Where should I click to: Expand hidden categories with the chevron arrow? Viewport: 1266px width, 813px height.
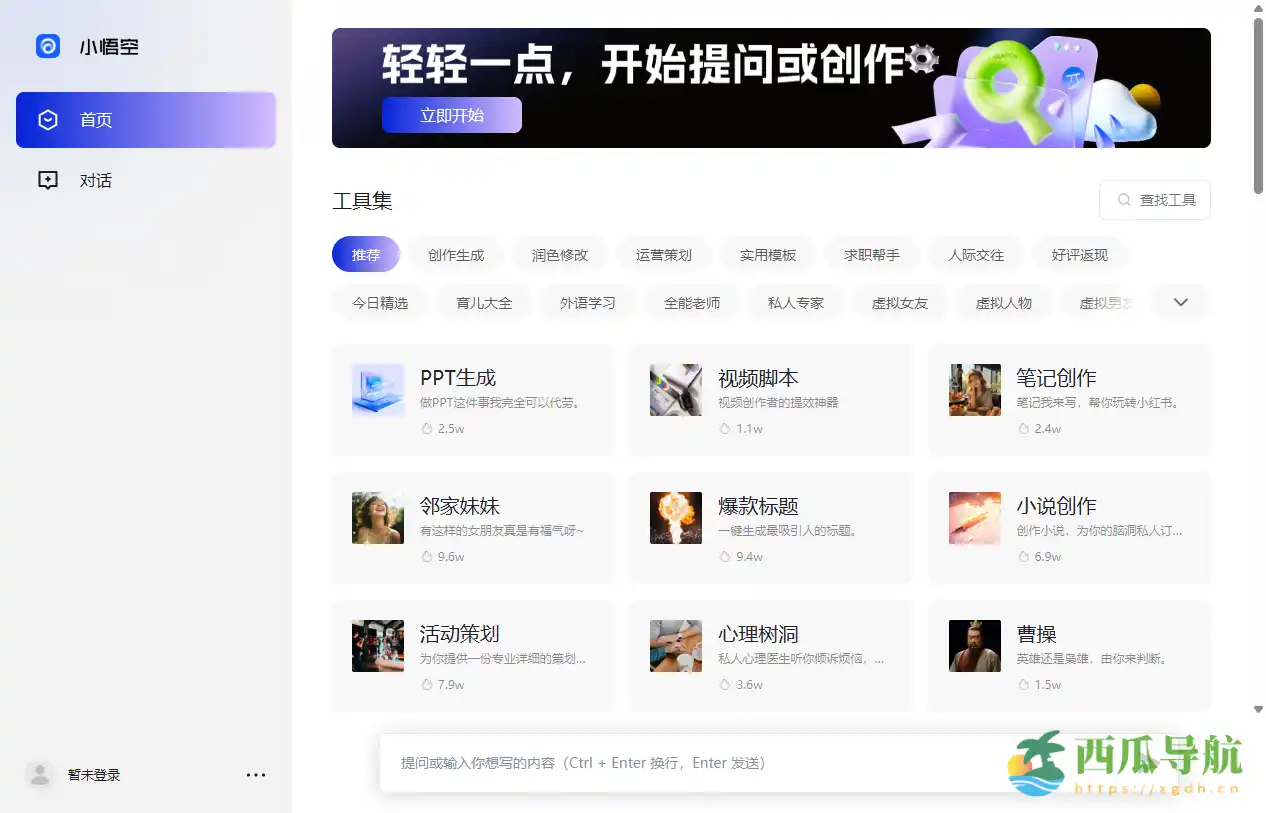1181,301
